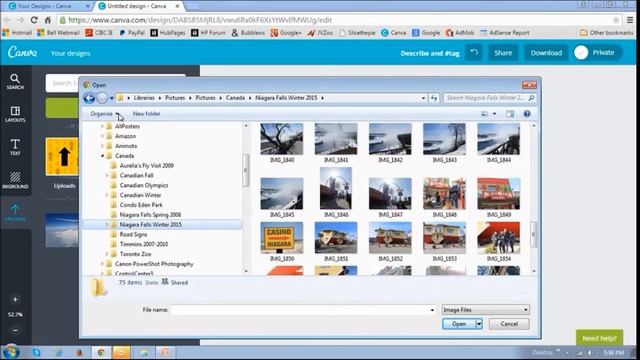640x360 pixels.
Task: Open the Chrome menu hamburger icon
Action: (x=631, y=20)
